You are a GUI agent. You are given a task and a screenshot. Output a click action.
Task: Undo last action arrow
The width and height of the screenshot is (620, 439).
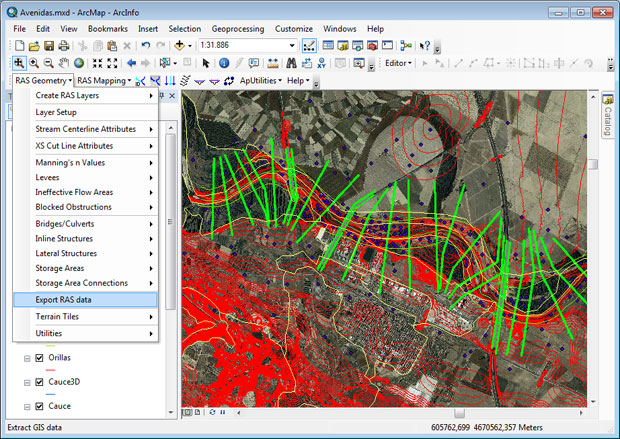tap(146, 45)
